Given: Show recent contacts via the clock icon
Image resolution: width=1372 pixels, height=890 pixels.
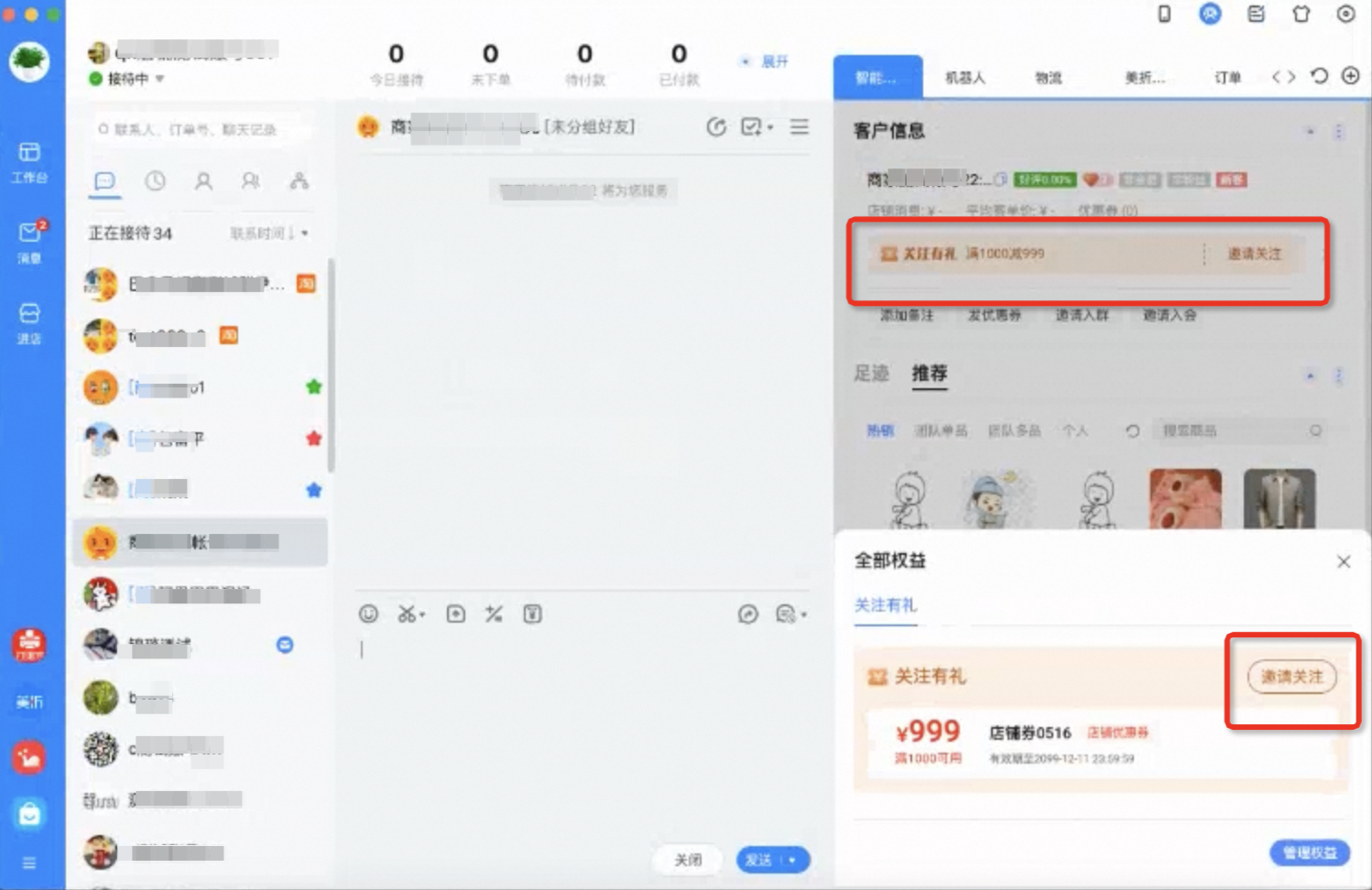Looking at the screenshot, I should (156, 181).
